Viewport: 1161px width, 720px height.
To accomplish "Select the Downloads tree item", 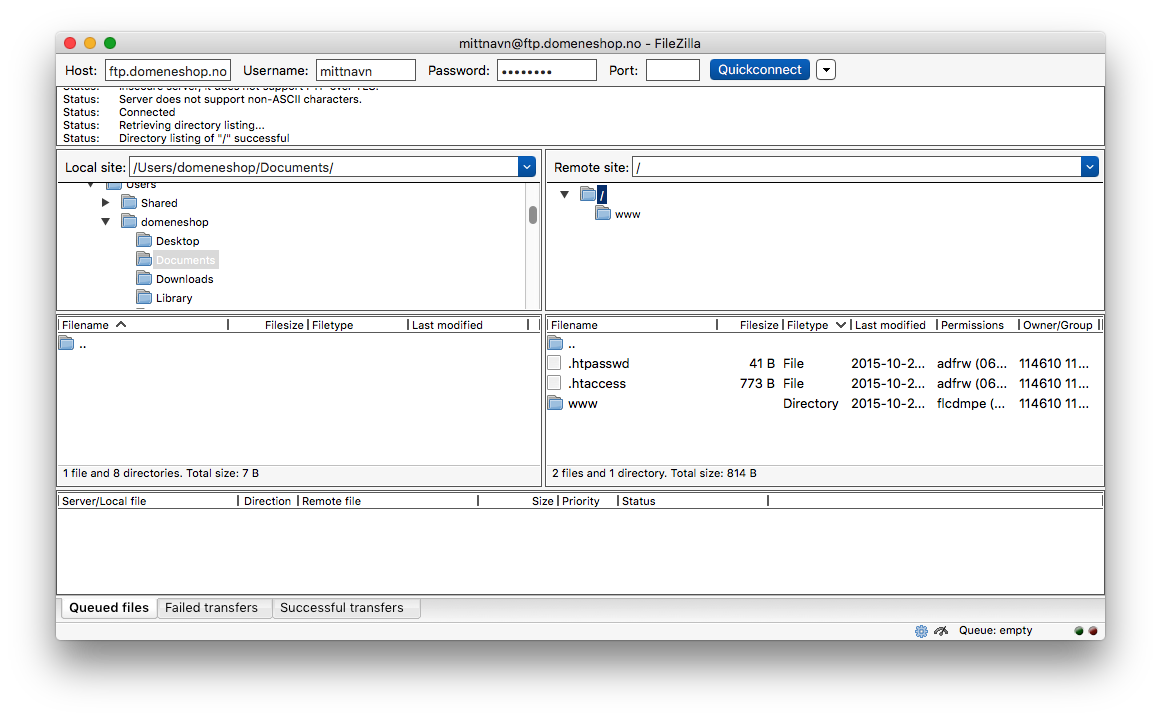I will (184, 279).
